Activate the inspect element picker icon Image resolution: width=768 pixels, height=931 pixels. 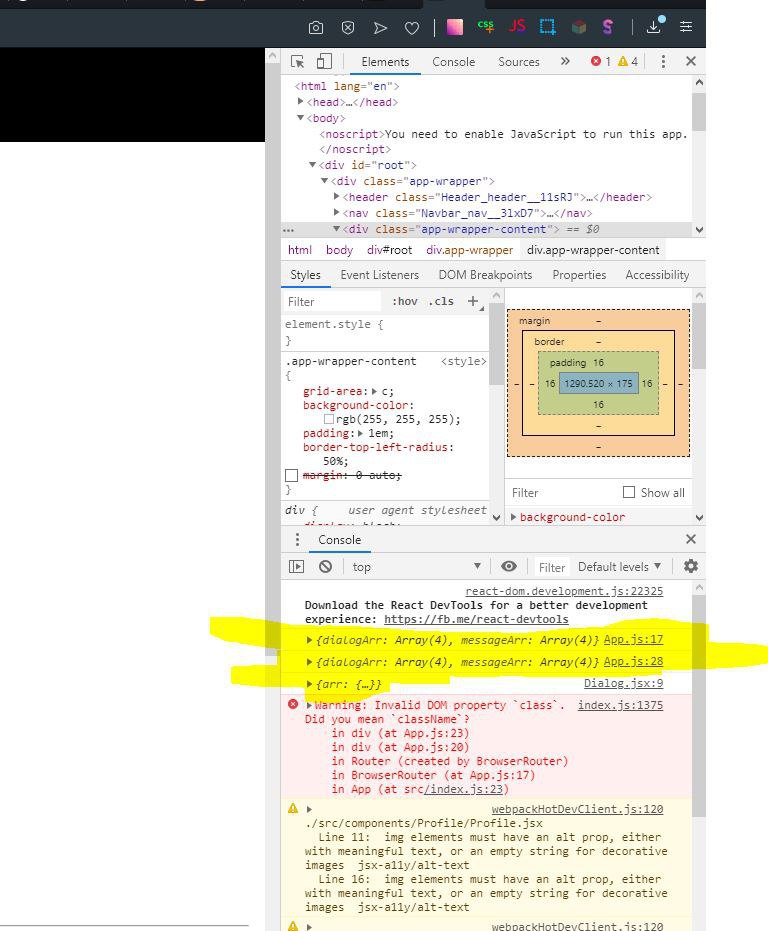click(x=298, y=62)
